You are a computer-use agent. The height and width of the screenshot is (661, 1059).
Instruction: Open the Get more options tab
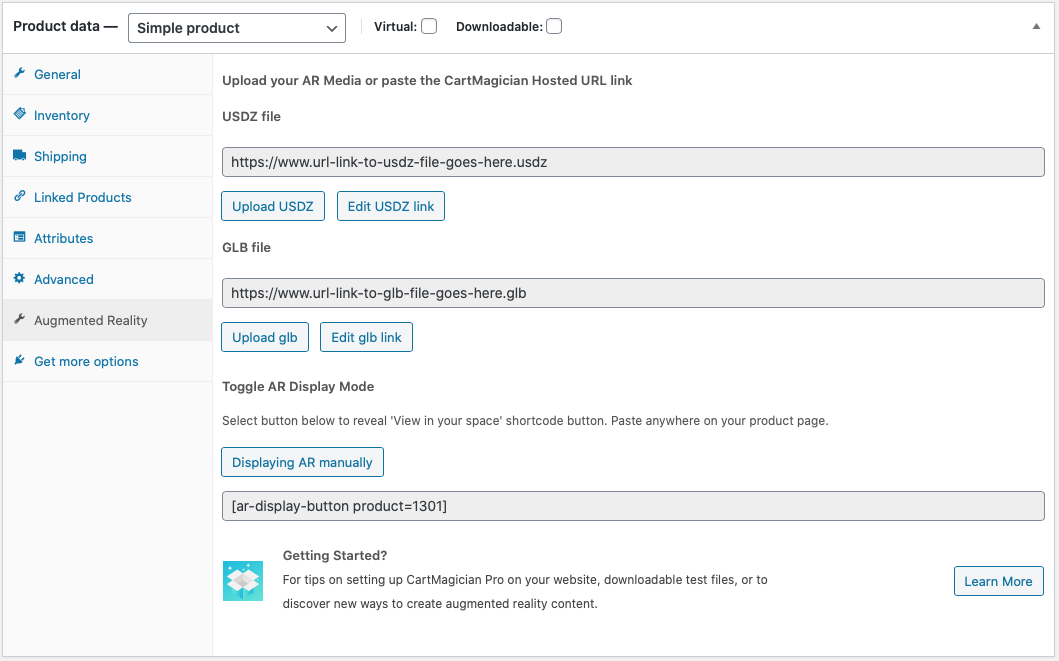pyautogui.click(x=107, y=361)
